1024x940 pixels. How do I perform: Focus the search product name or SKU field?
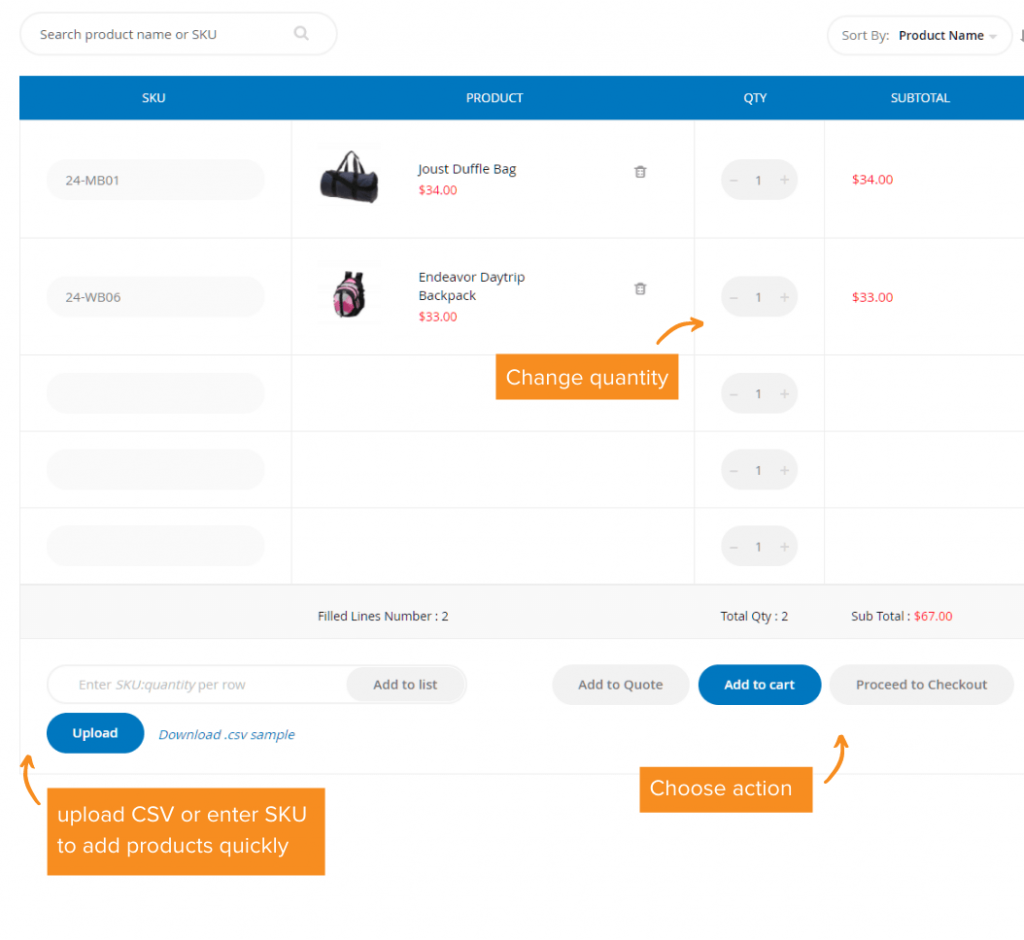point(160,34)
